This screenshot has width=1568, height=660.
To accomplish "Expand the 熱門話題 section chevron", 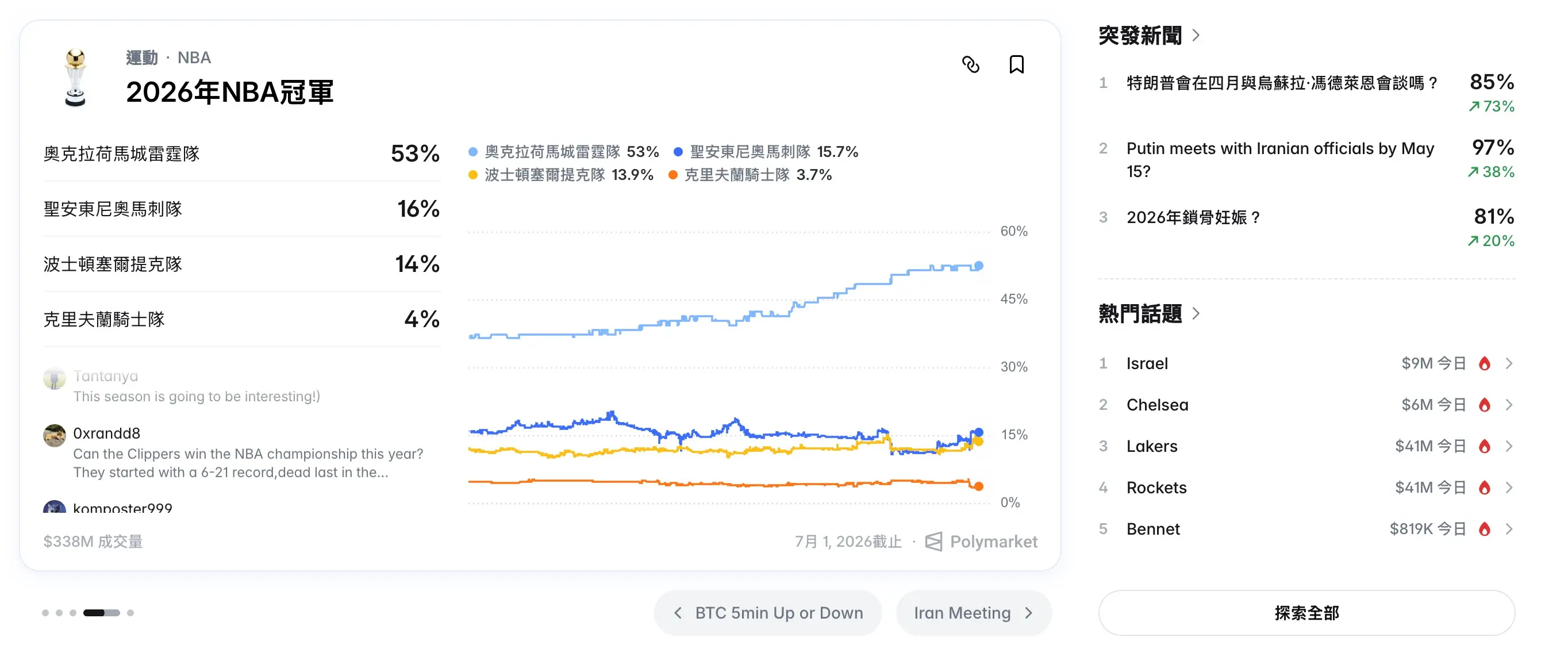I will coord(1196,313).
